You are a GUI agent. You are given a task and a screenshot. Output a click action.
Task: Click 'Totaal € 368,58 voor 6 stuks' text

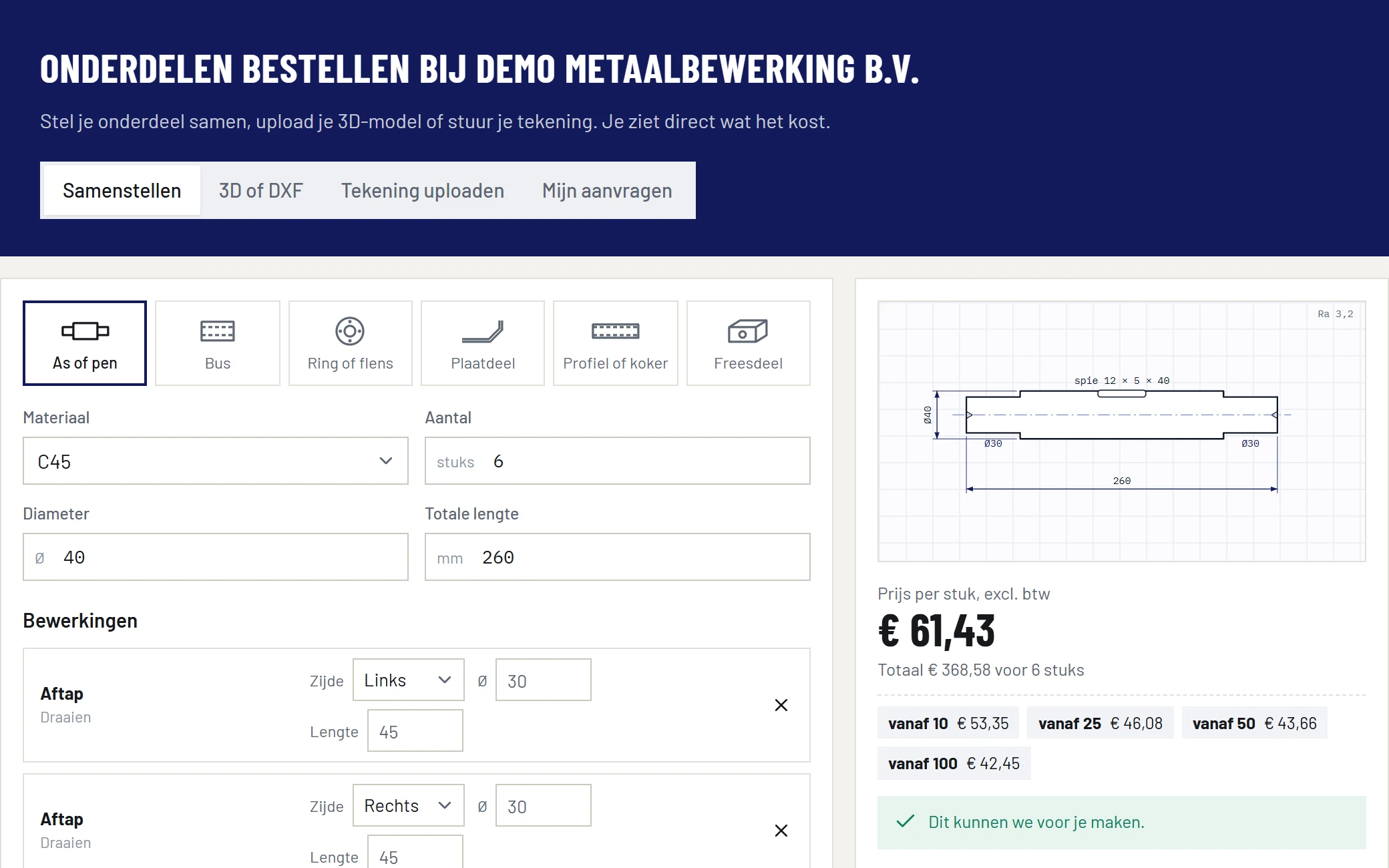point(981,670)
